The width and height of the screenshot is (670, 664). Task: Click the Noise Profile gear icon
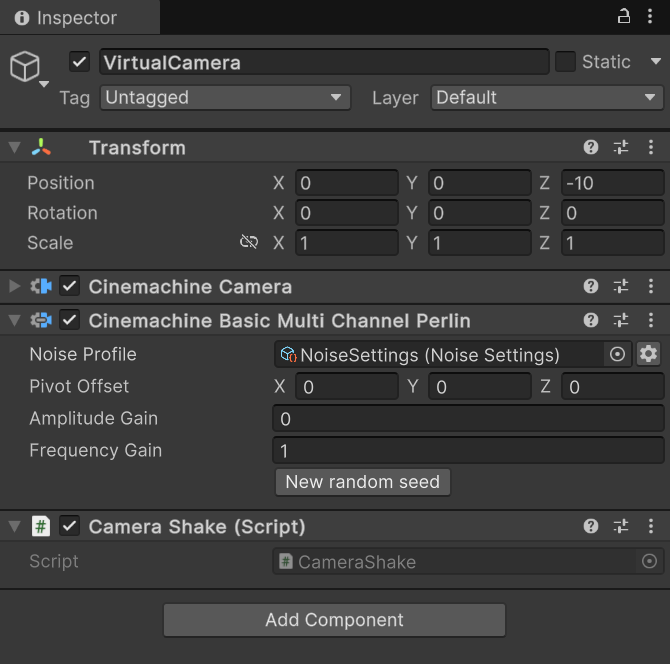click(x=648, y=354)
